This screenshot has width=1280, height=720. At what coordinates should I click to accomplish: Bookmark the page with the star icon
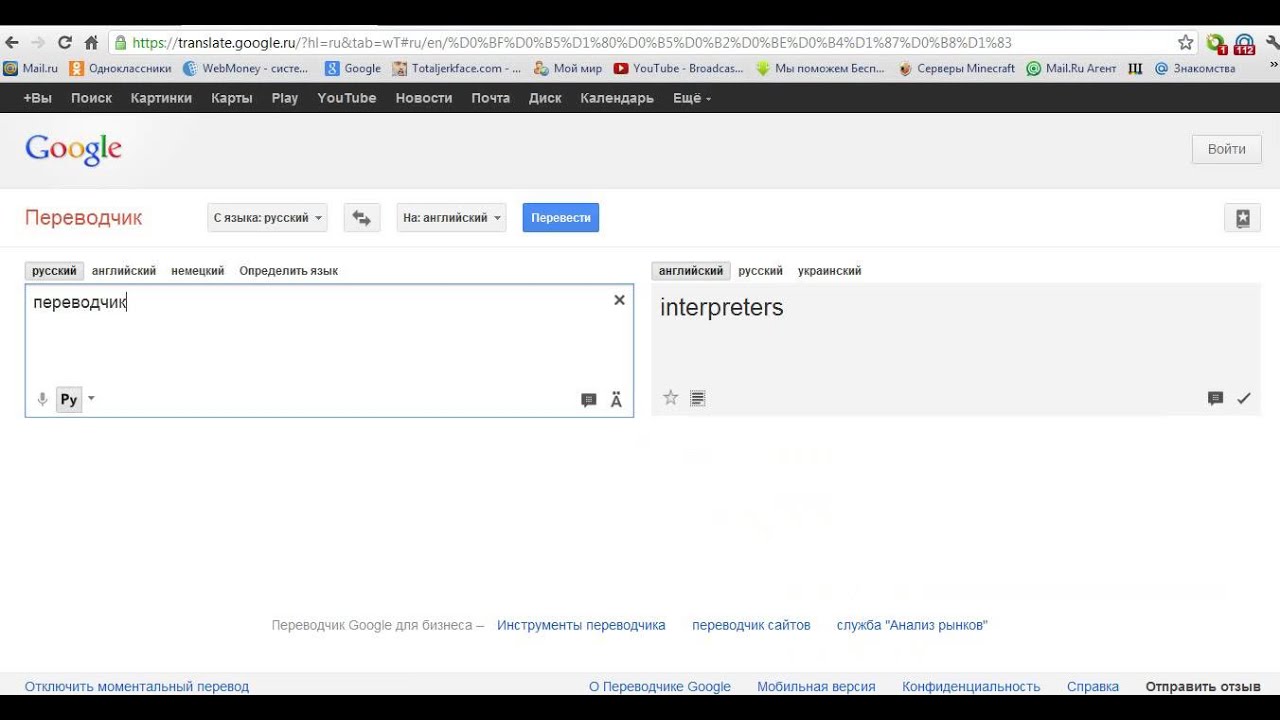tap(1186, 43)
